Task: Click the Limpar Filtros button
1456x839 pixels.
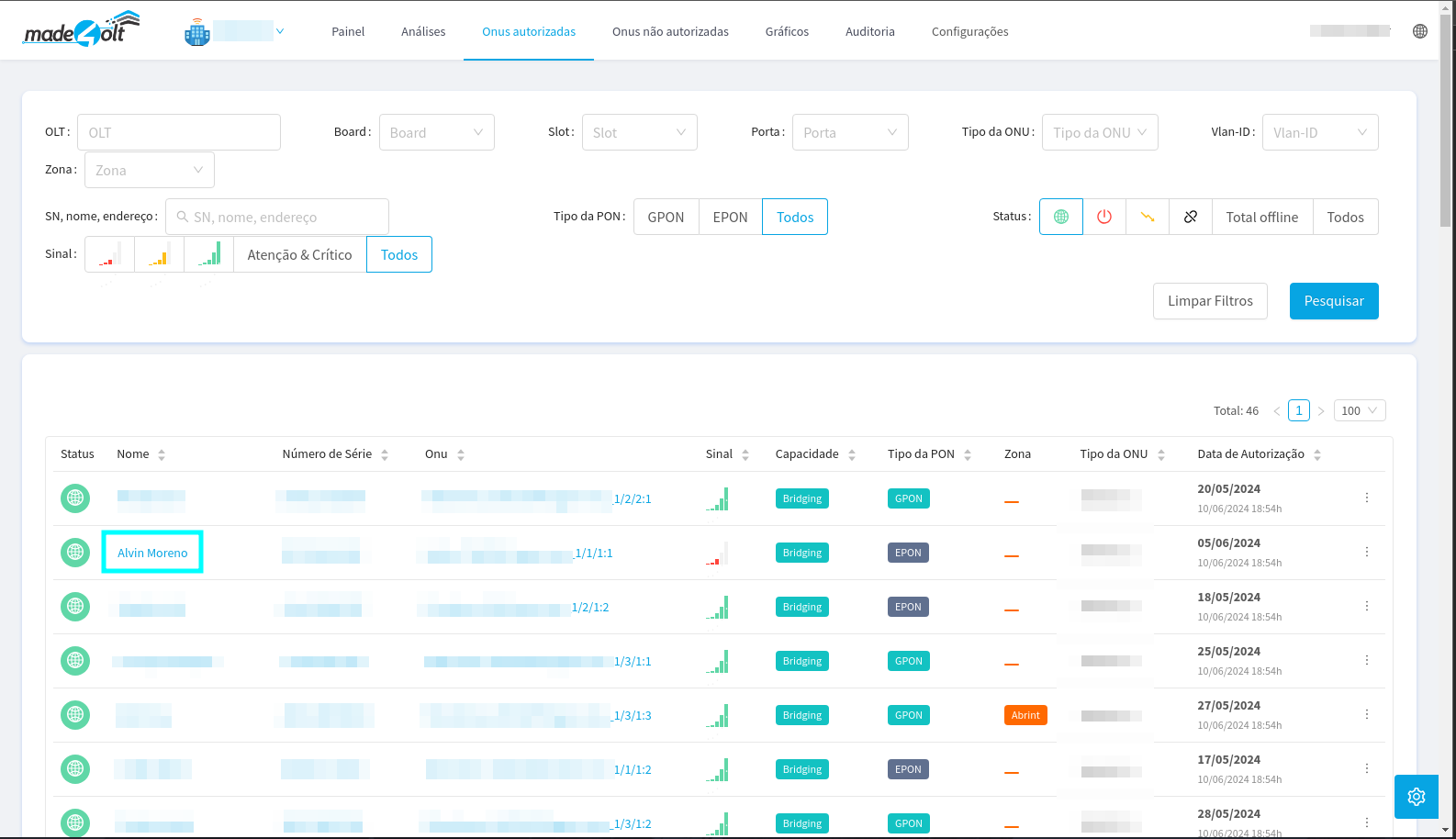Action: (1209, 301)
